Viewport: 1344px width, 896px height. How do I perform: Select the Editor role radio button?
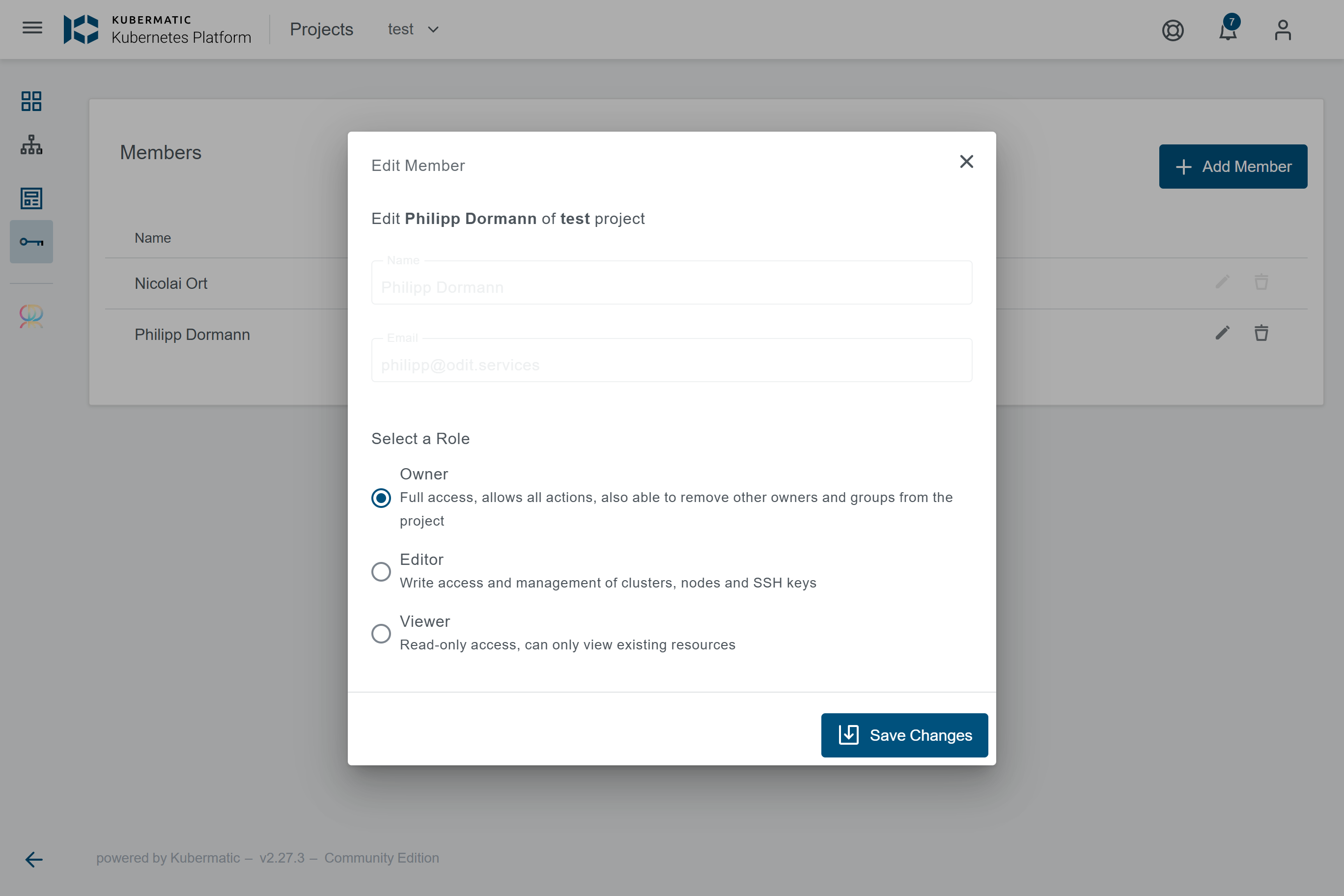coord(381,571)
